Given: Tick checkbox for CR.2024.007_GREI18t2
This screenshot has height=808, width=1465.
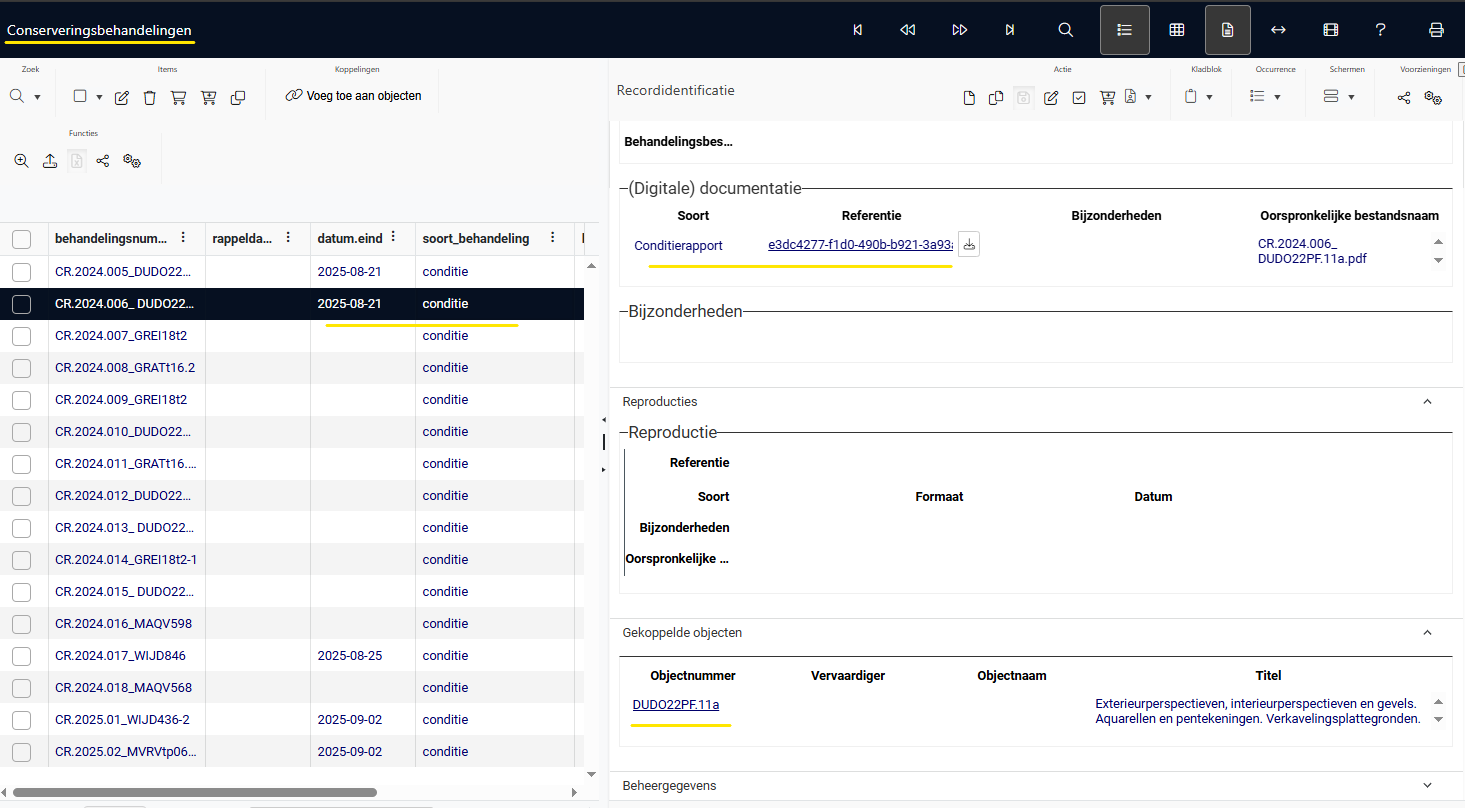Looking at the screenshot, I should 22,336.
